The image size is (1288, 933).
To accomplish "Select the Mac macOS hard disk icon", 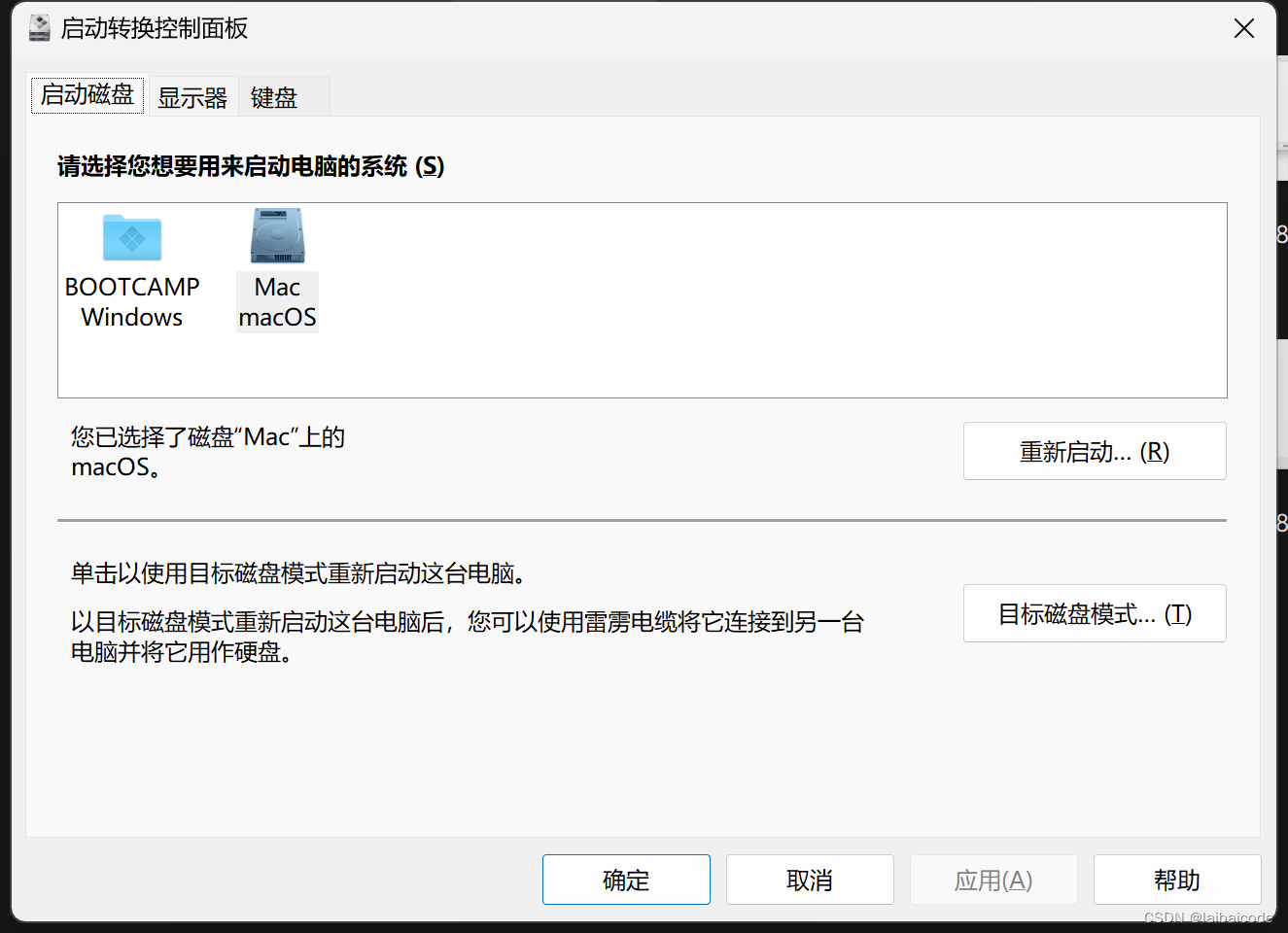I will pos(278,236).
